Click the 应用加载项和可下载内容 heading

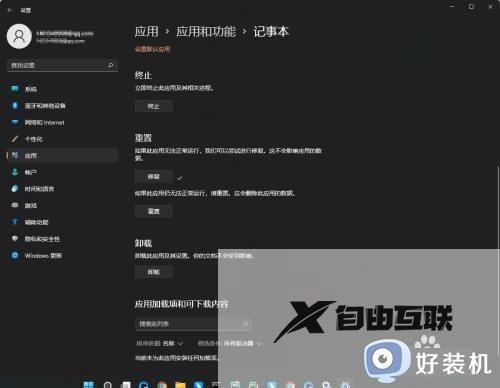182,304
